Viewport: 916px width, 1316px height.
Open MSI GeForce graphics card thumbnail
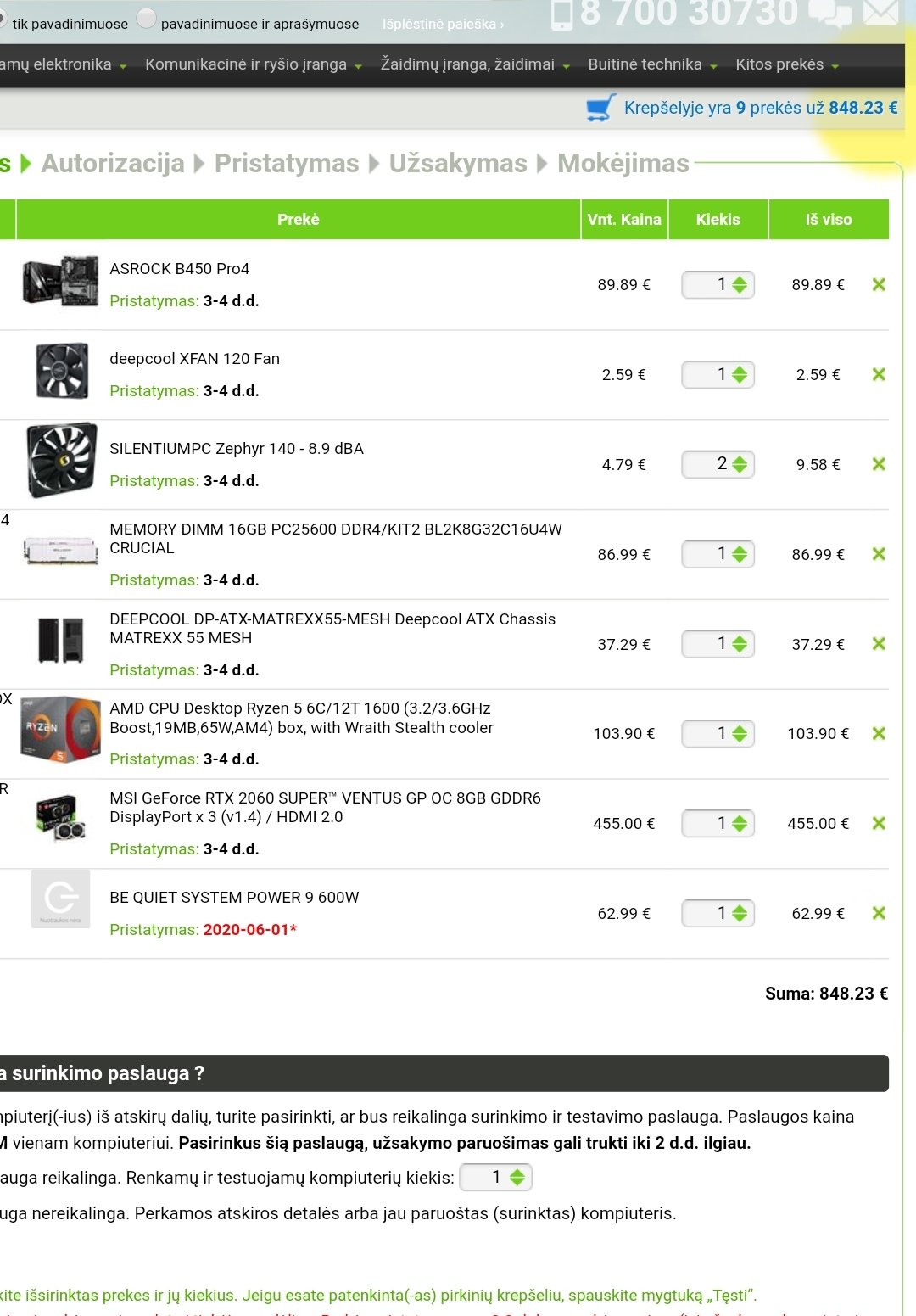pyautogui.click(x=61, y=818)
